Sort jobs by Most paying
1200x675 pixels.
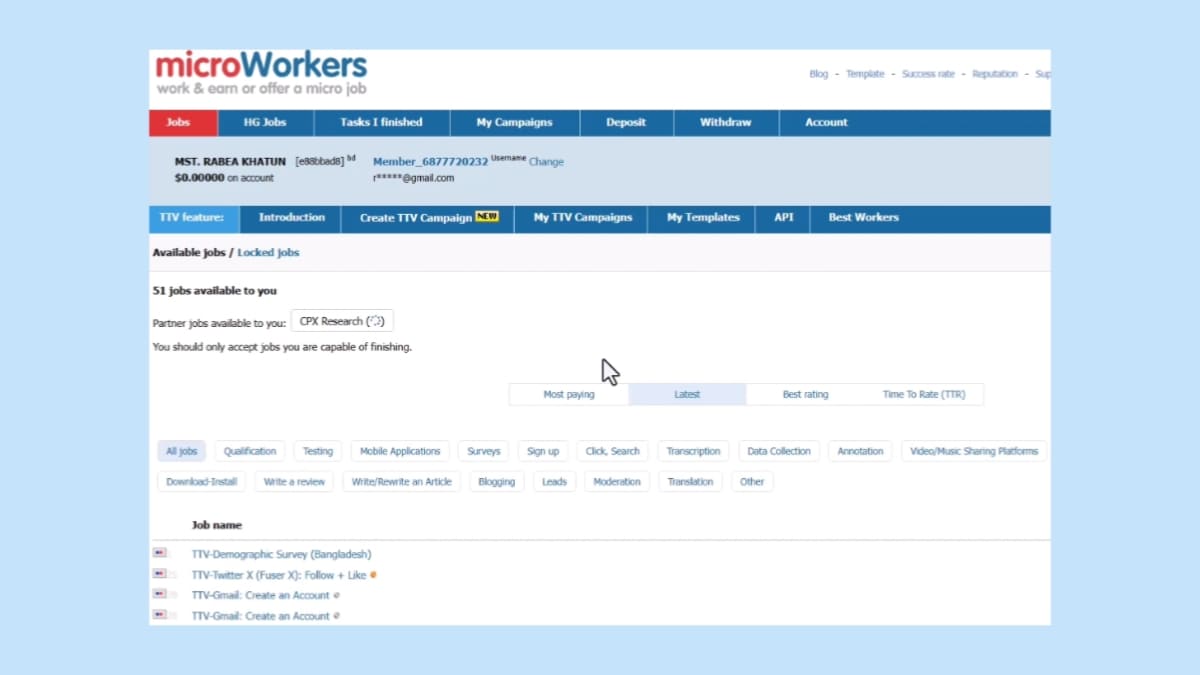pos(568,395)
